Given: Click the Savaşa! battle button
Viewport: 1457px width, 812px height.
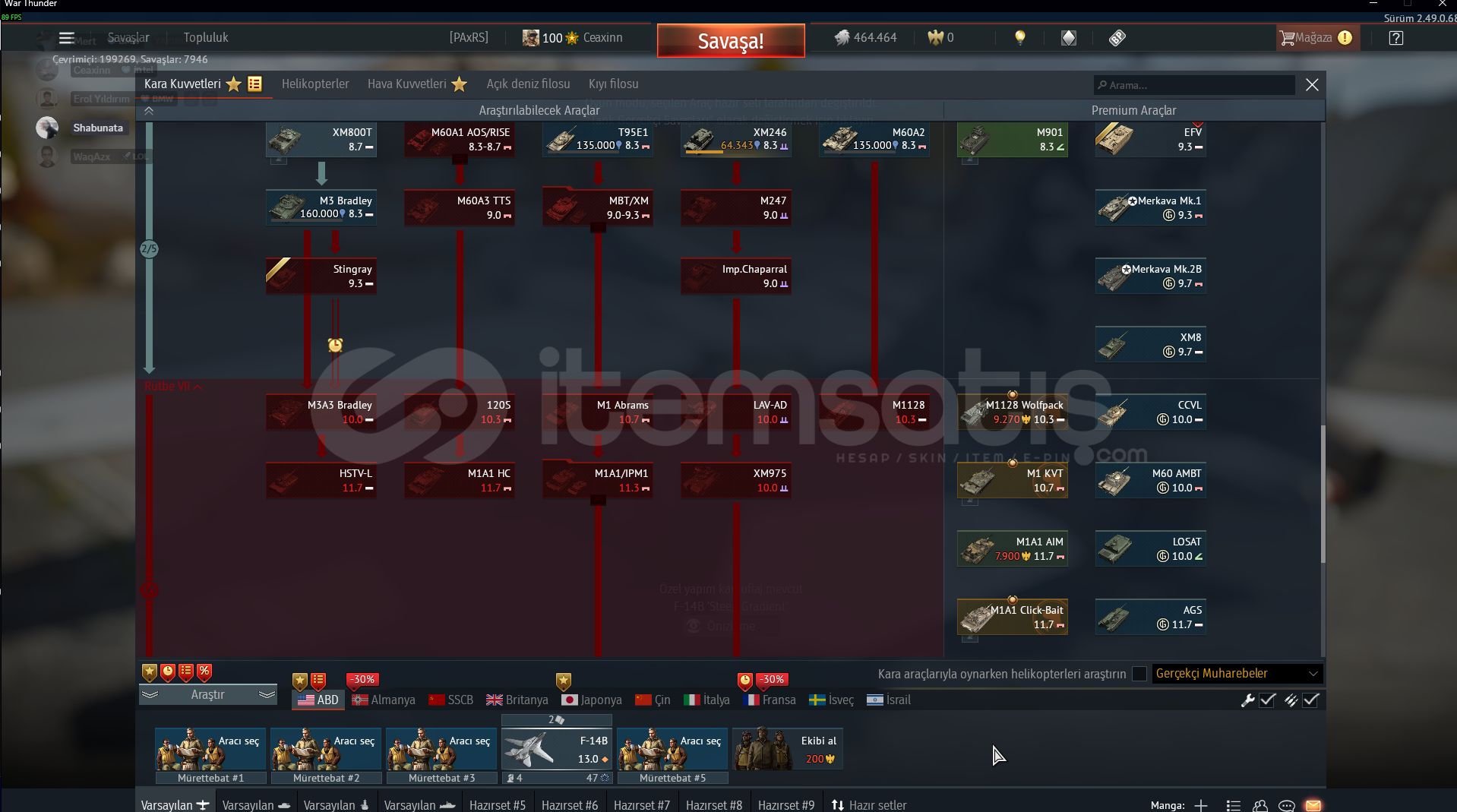Looking at the screenshot, I should (731, 40).
